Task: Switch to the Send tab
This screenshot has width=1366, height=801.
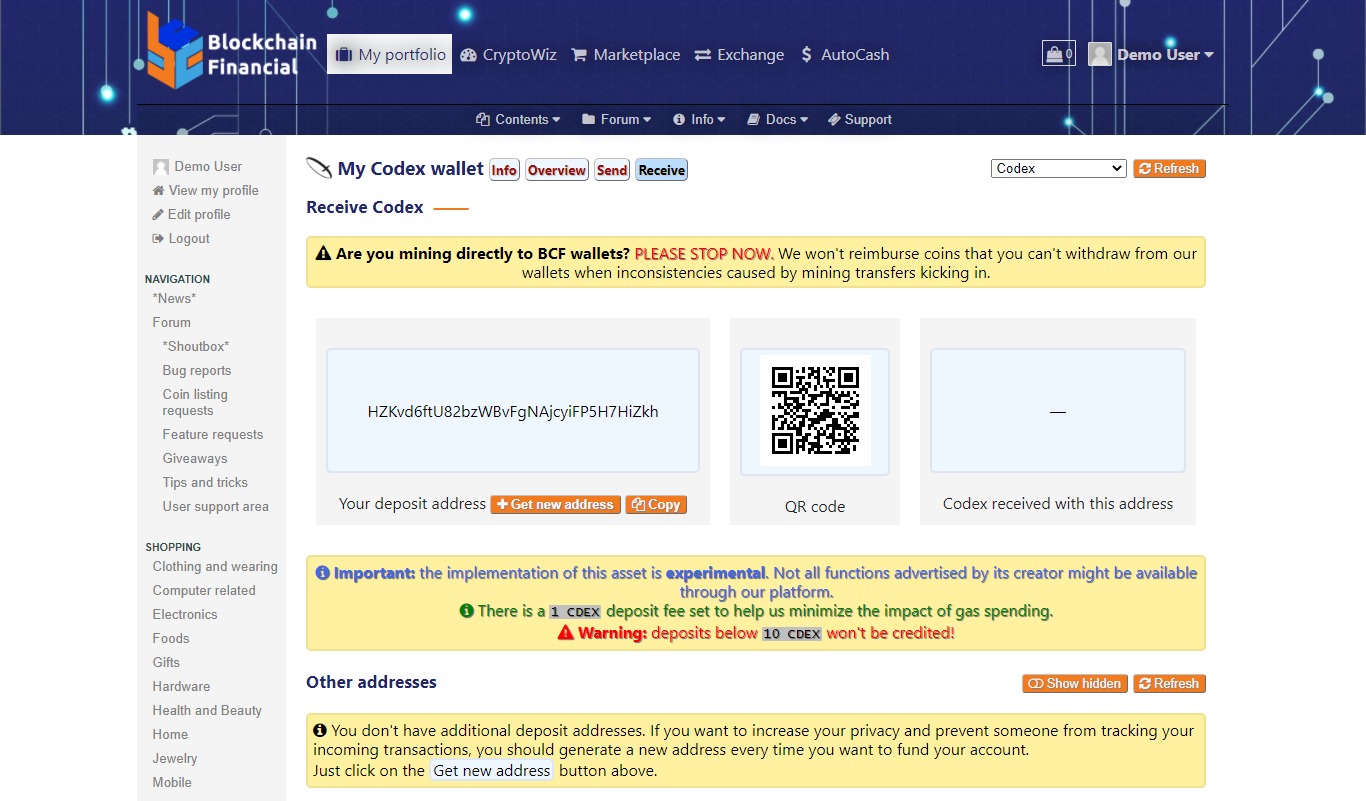Action: point(612,170)
